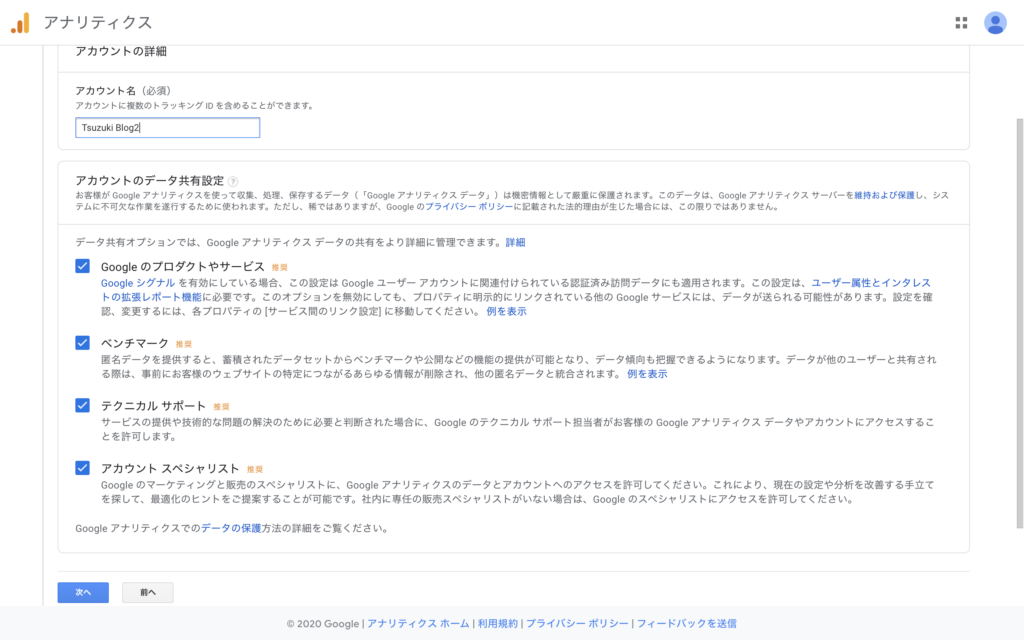The width and height of the screenshot is (1024, 640).
Task: Open the user account avatar
Action: tap(995, 23)
